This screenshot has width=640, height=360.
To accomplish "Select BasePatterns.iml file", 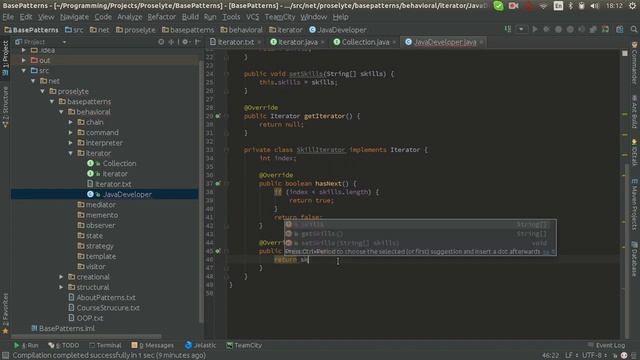I will [x=63, y=328].
